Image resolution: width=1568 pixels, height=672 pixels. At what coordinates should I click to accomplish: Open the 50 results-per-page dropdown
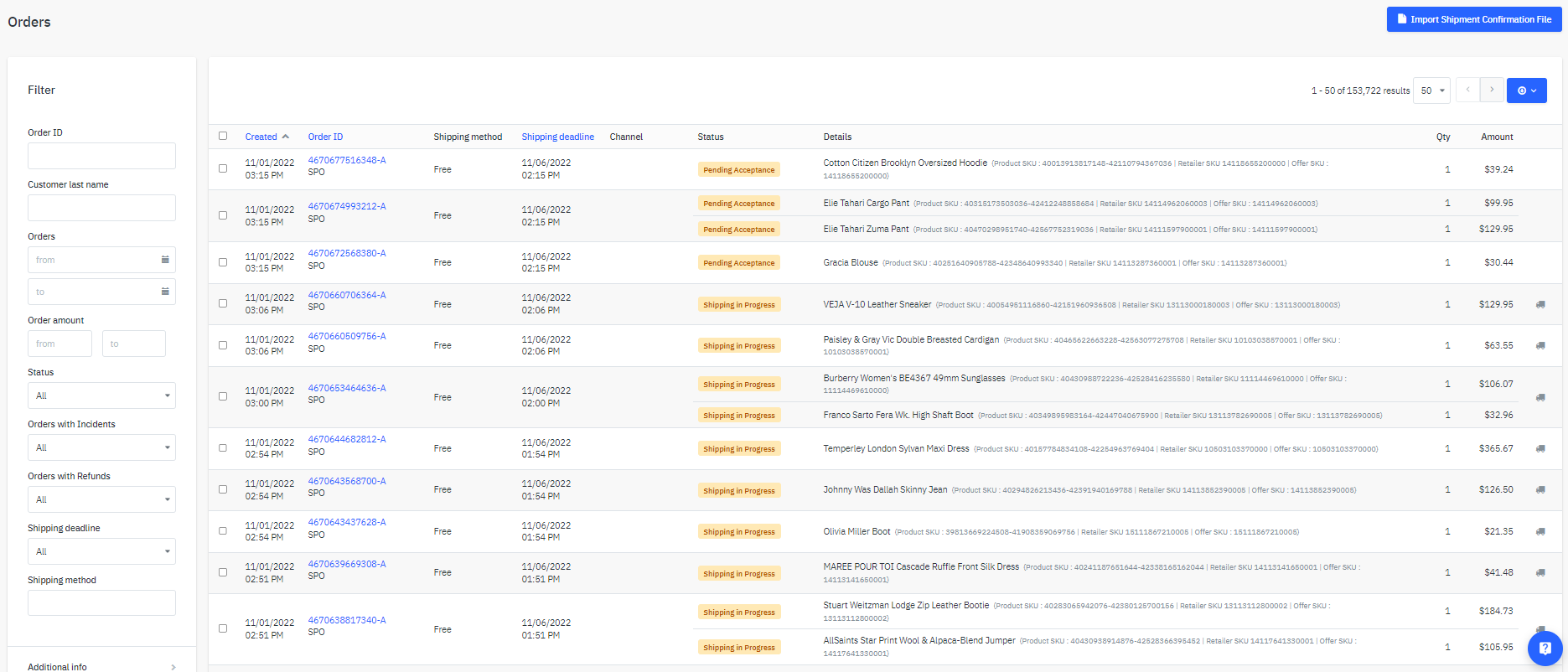tap(1431, 90)
